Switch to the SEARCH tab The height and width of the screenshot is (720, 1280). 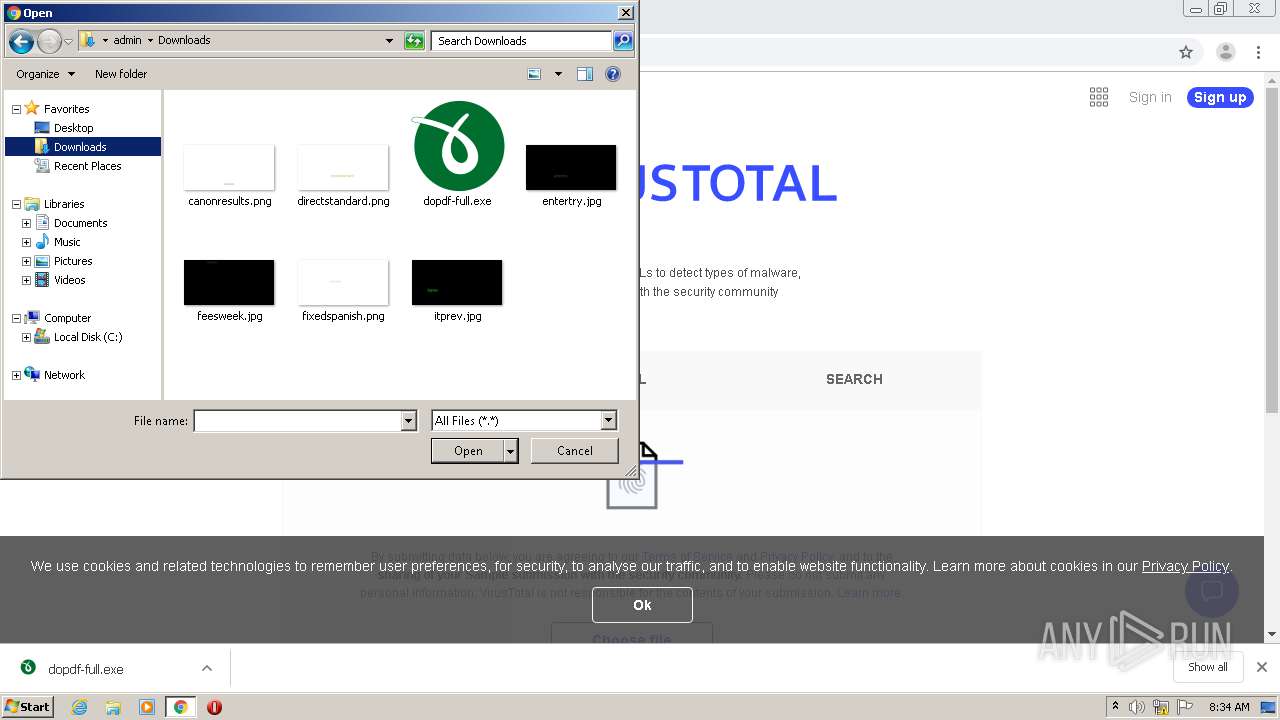tap(854, 379)
